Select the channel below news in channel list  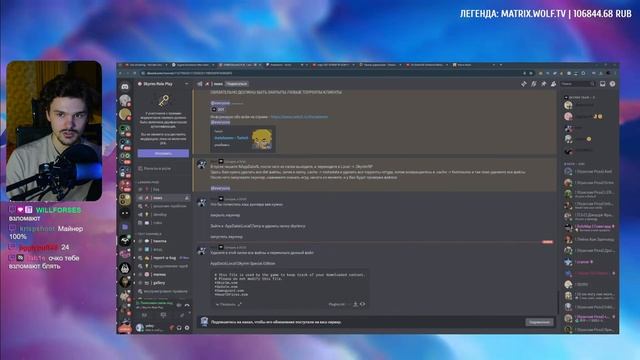163,206
